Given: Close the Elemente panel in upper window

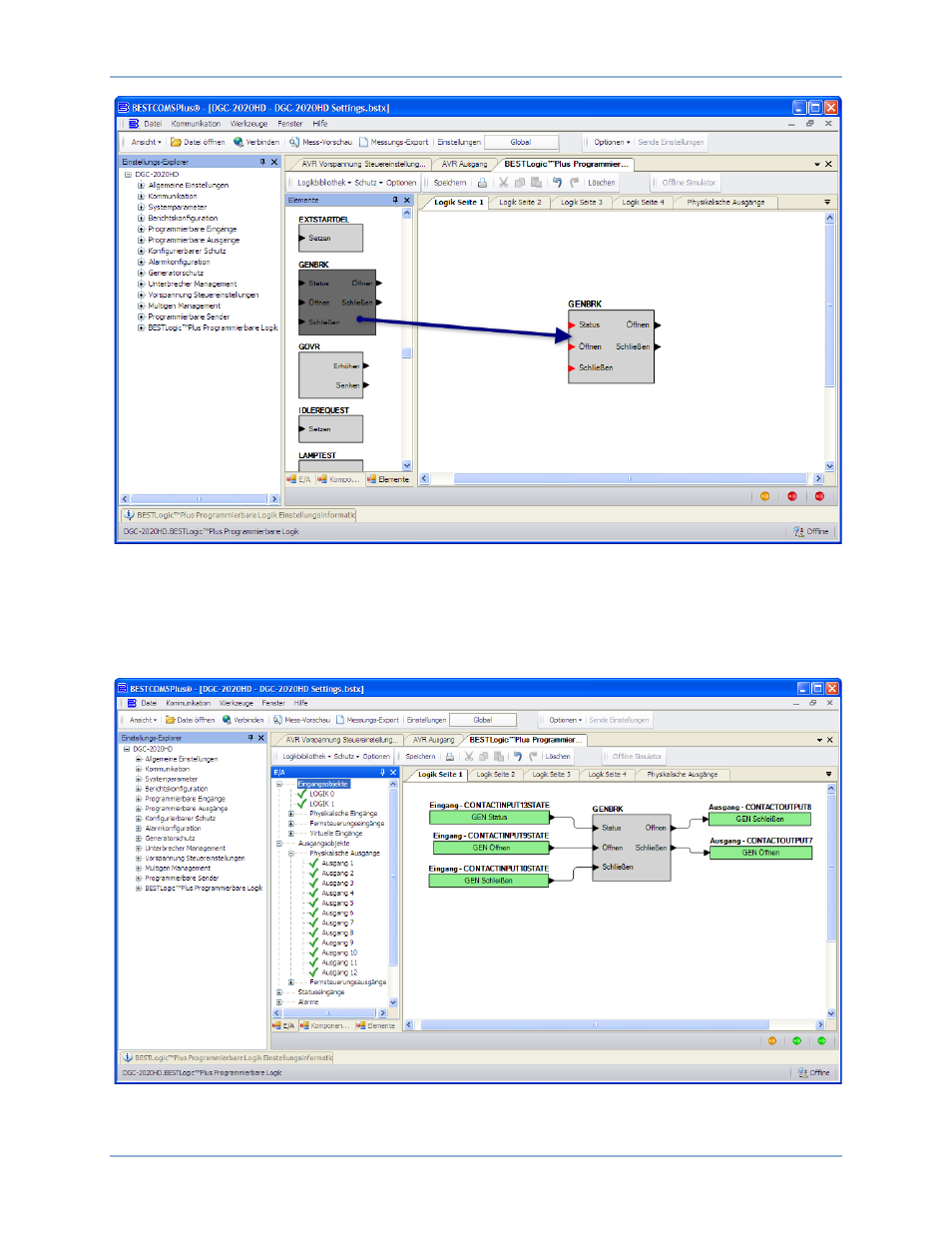Looking at the screenshot, I should coord(407,201).
